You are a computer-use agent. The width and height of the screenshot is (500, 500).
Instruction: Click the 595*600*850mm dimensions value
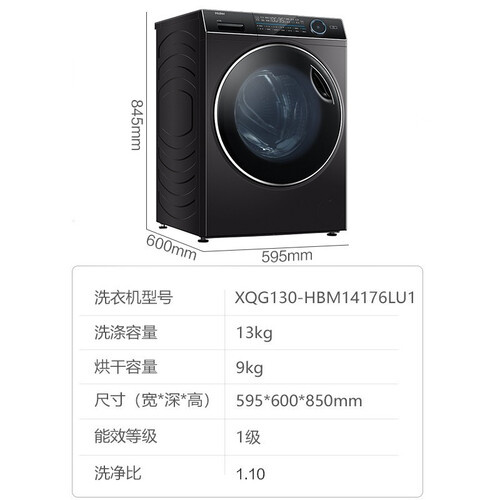299,401
